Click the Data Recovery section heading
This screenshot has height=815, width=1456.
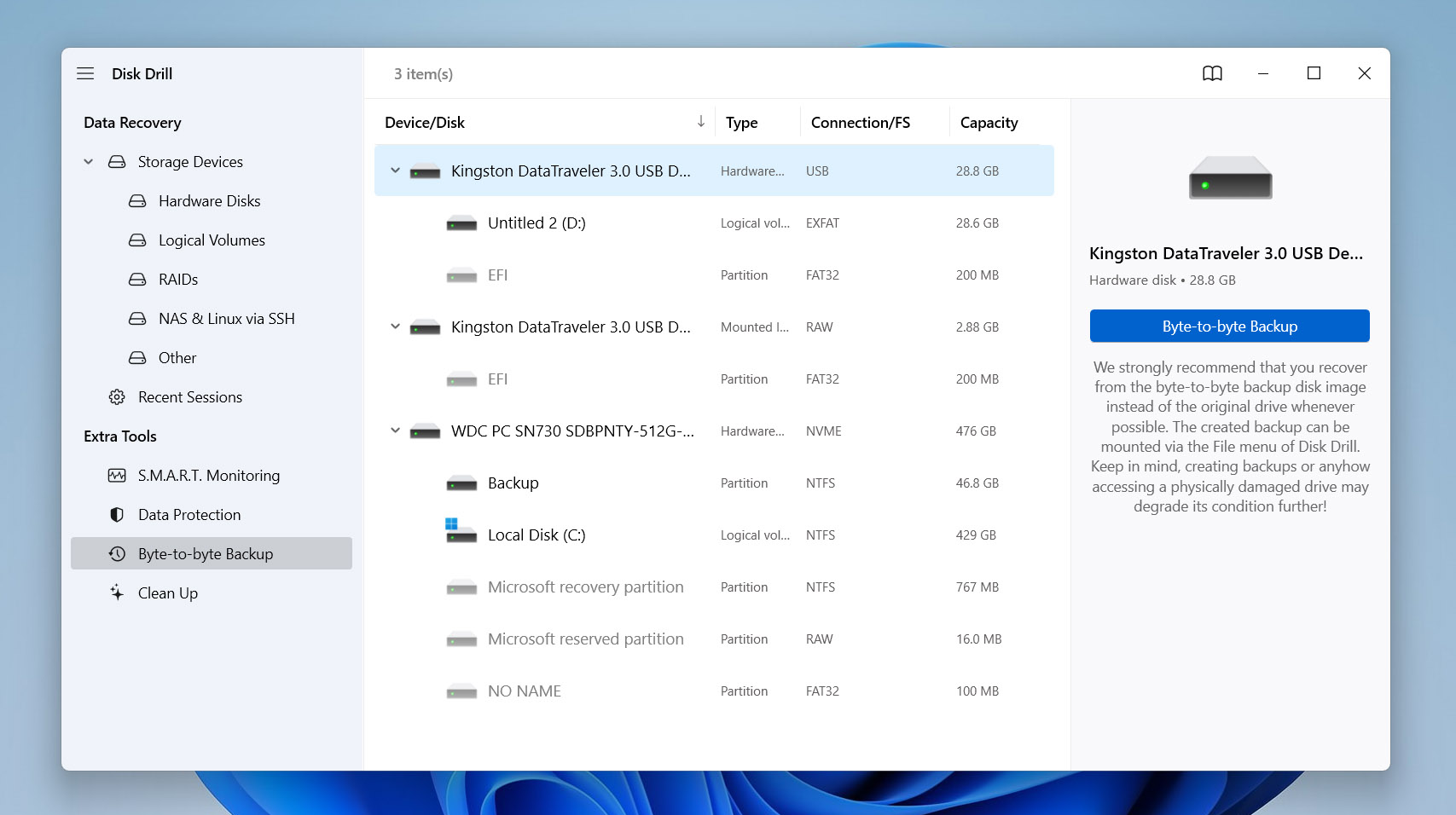132,123
